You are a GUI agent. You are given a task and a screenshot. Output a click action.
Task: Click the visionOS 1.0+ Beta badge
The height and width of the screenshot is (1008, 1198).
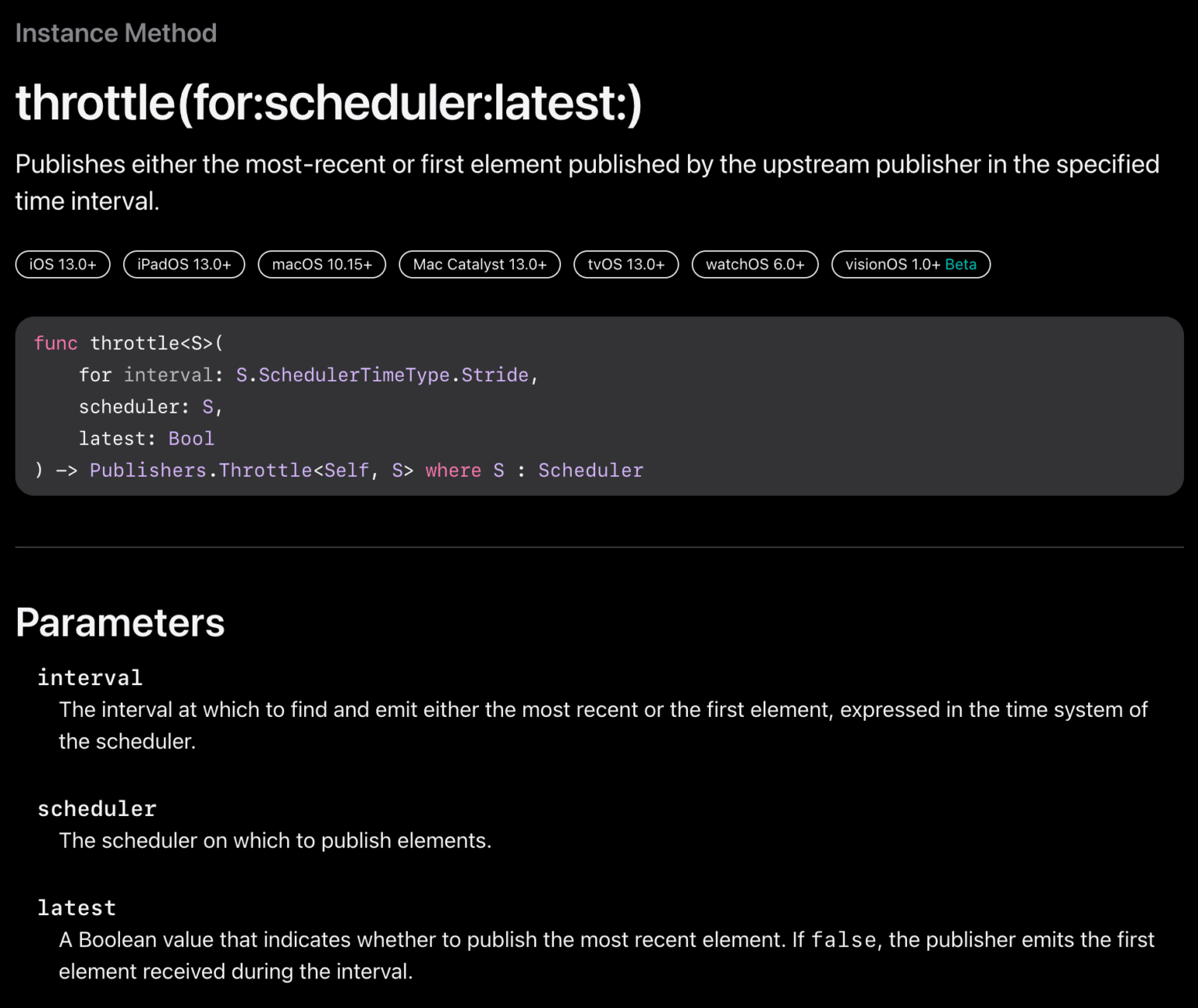click(910, 264)
